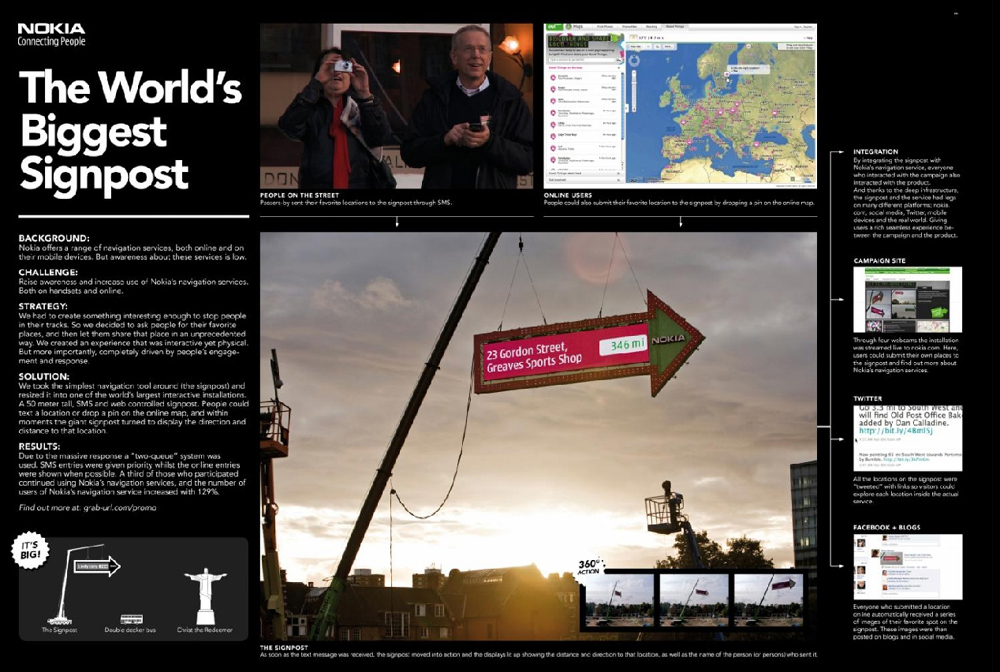Click the 360° Action badge

tap(590, 566)
